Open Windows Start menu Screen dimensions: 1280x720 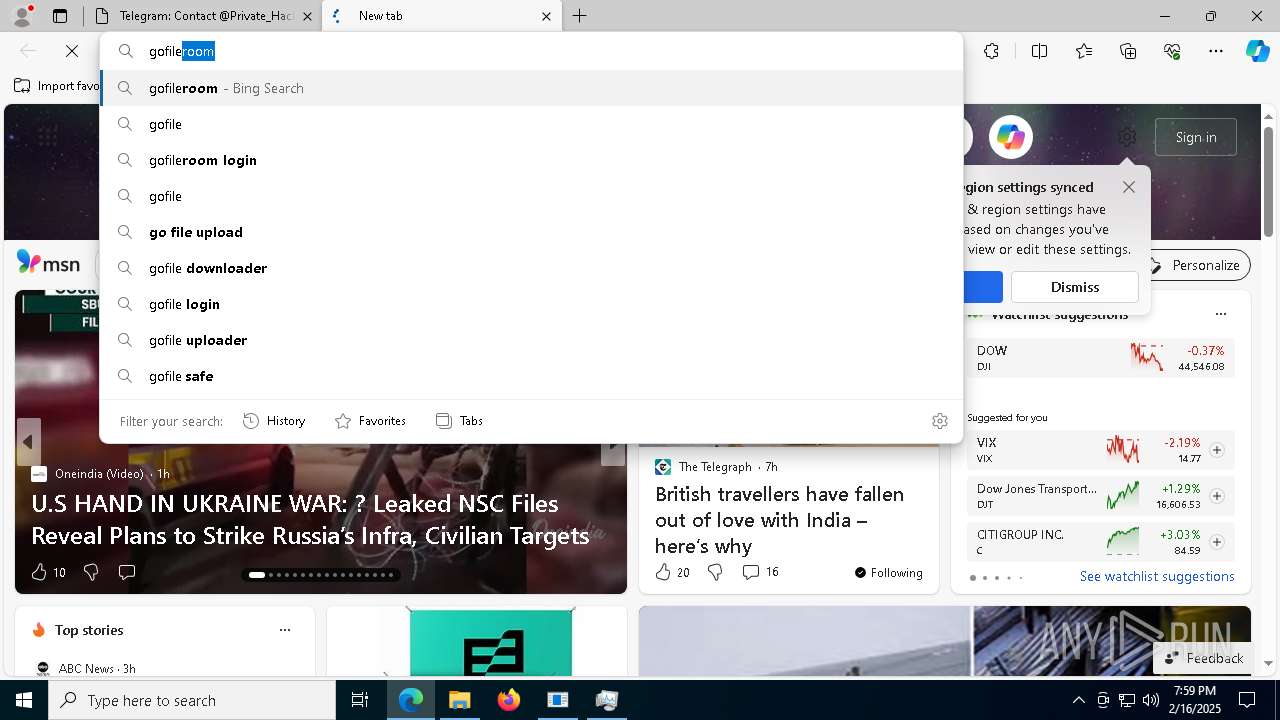pyautogui.click(x=24, y=700)
